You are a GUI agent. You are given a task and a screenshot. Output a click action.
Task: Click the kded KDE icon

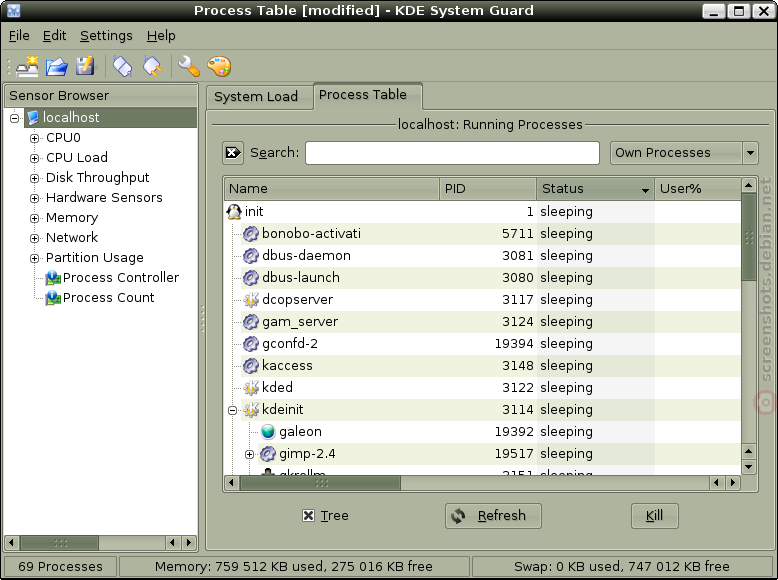coord(251,387)
